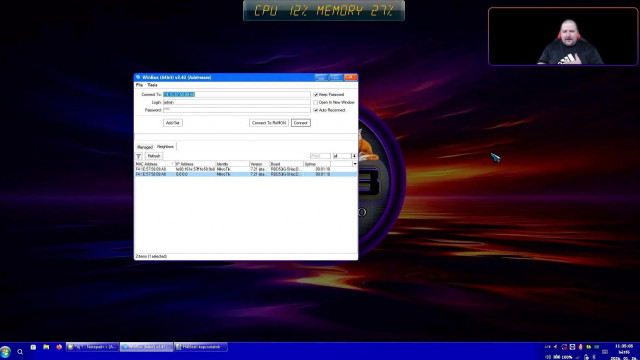
Task: Click the Password input field
Action: 237,110
